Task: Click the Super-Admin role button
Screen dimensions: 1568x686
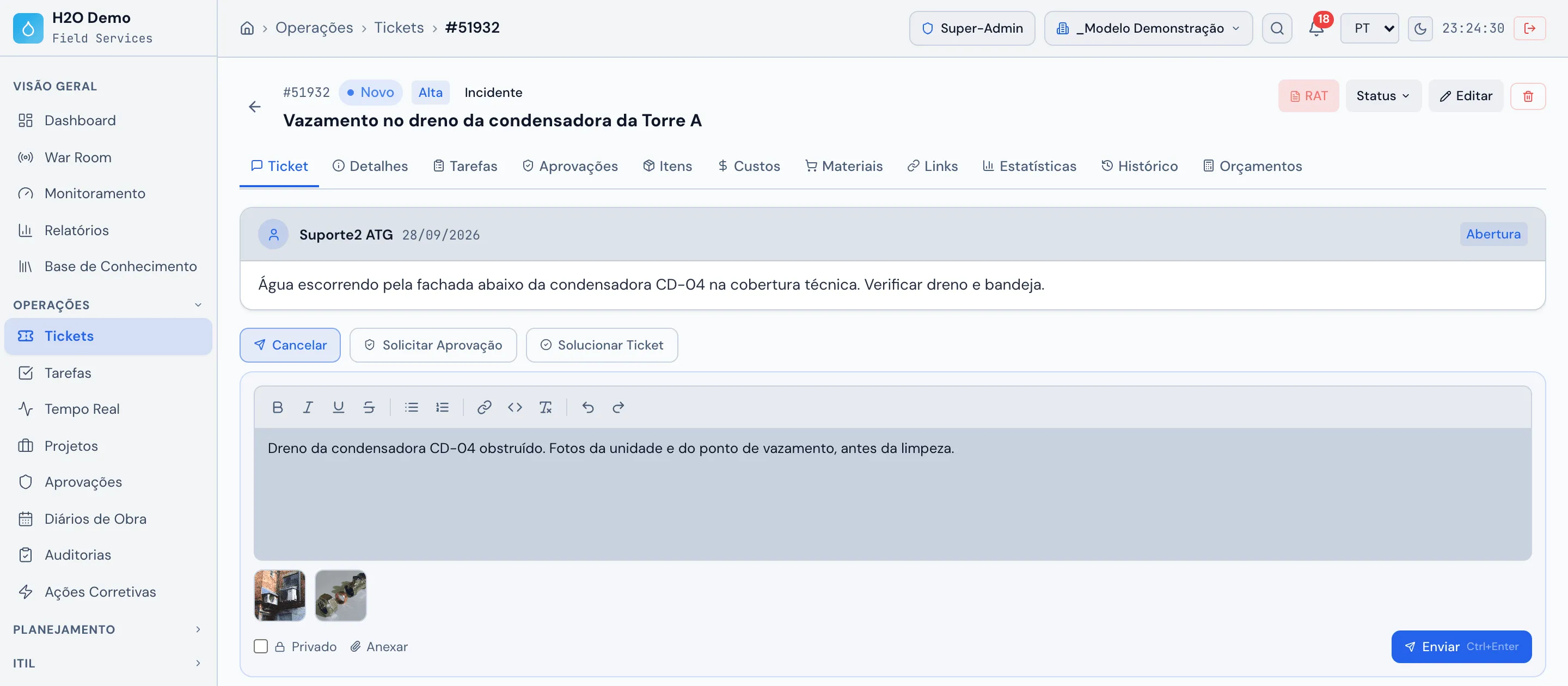Action: click(x=972, y=28)
